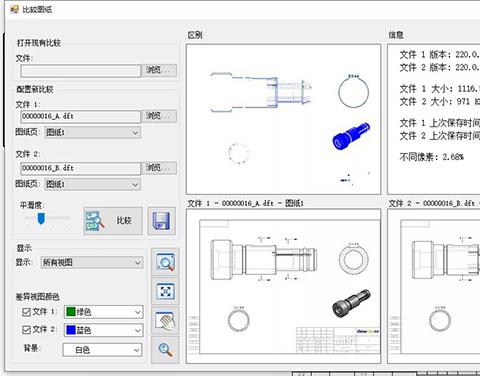Open the 文件 1 图纸页 dropdown
Screen dimensions: 480x376
[x=93, y=132]
